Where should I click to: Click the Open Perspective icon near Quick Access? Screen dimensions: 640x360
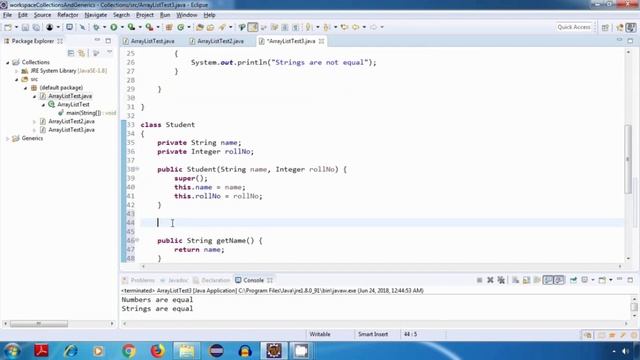[x=605, y=27]
